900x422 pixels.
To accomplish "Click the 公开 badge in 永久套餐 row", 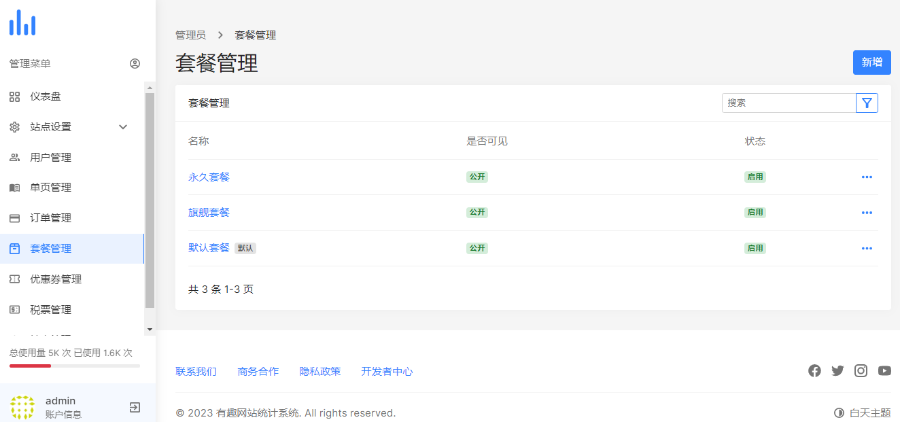I will (x=477, y=177).
